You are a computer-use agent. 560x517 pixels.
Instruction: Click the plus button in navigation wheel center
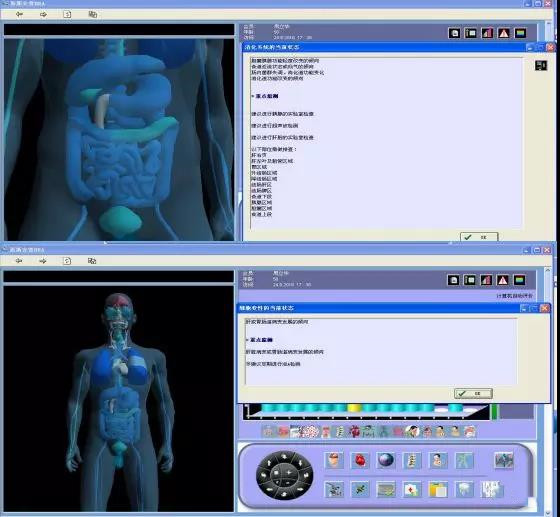(x=289, y=473)
